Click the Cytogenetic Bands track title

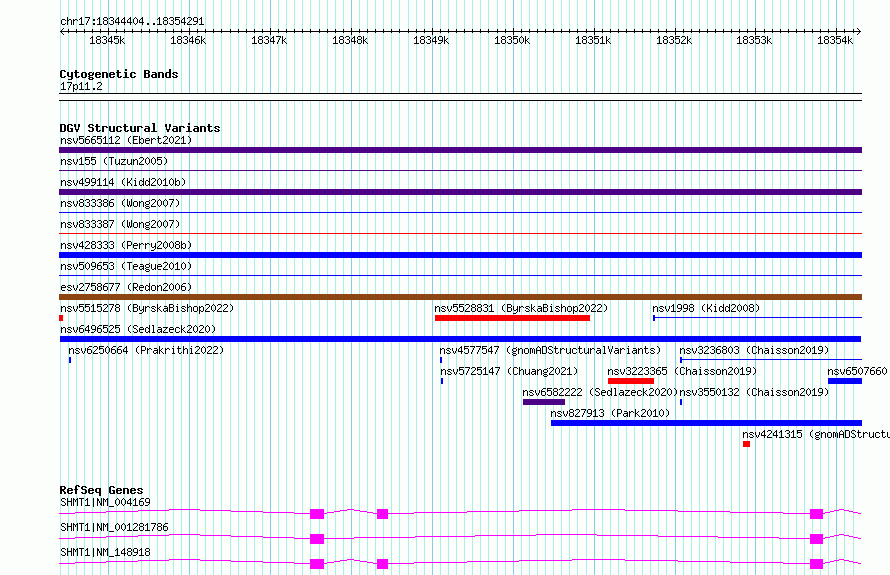click(x=119, y=74)
